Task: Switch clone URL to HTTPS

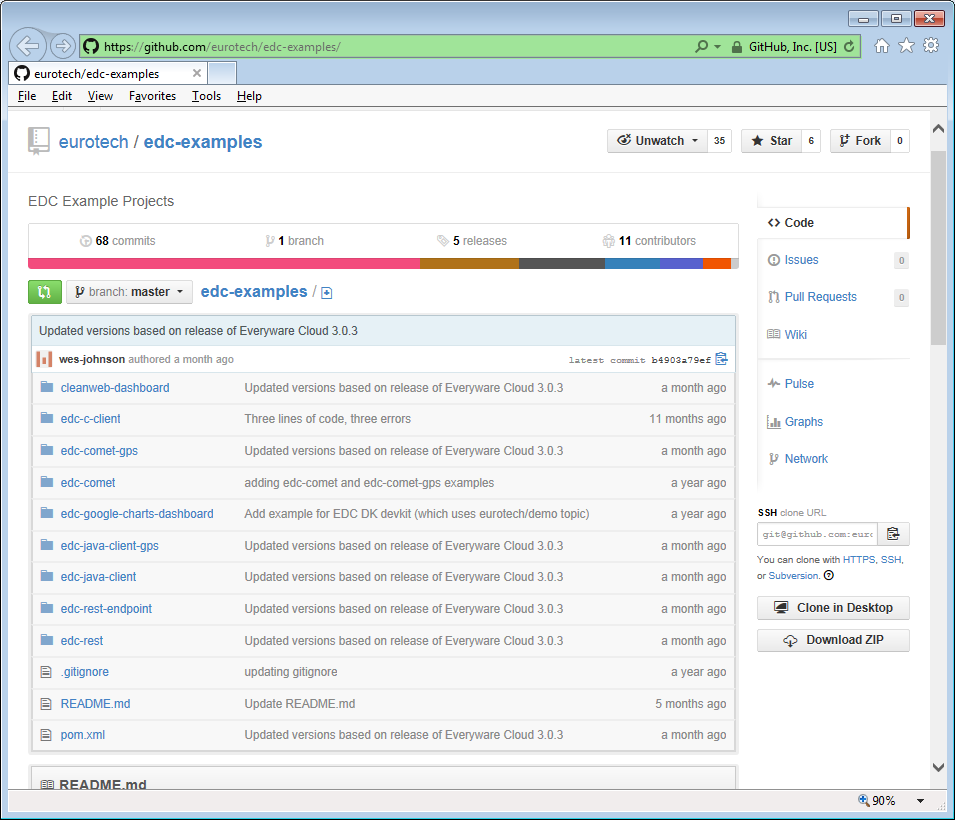Action: tap(859, 559)
